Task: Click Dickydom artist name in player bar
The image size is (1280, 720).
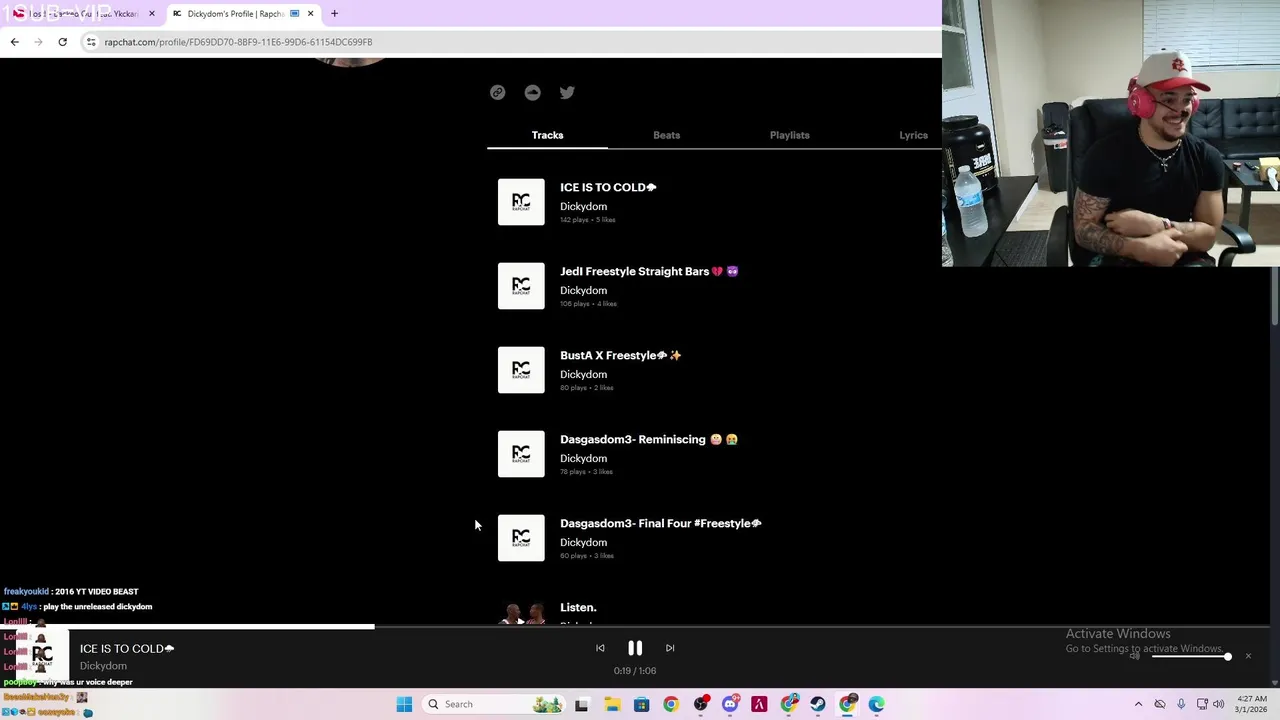Action: (x=103, y=666)
